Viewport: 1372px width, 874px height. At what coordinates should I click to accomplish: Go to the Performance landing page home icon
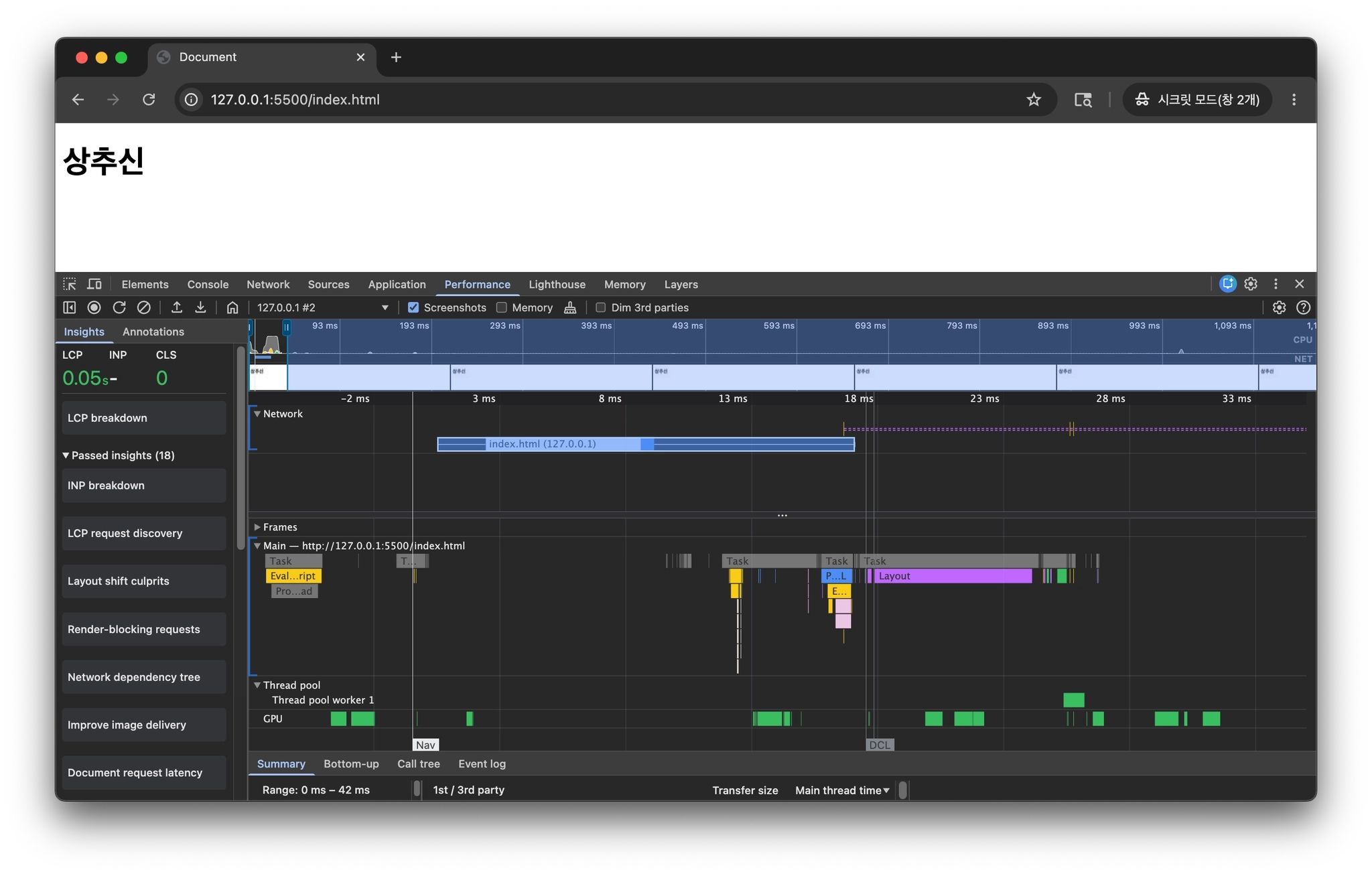232,307
